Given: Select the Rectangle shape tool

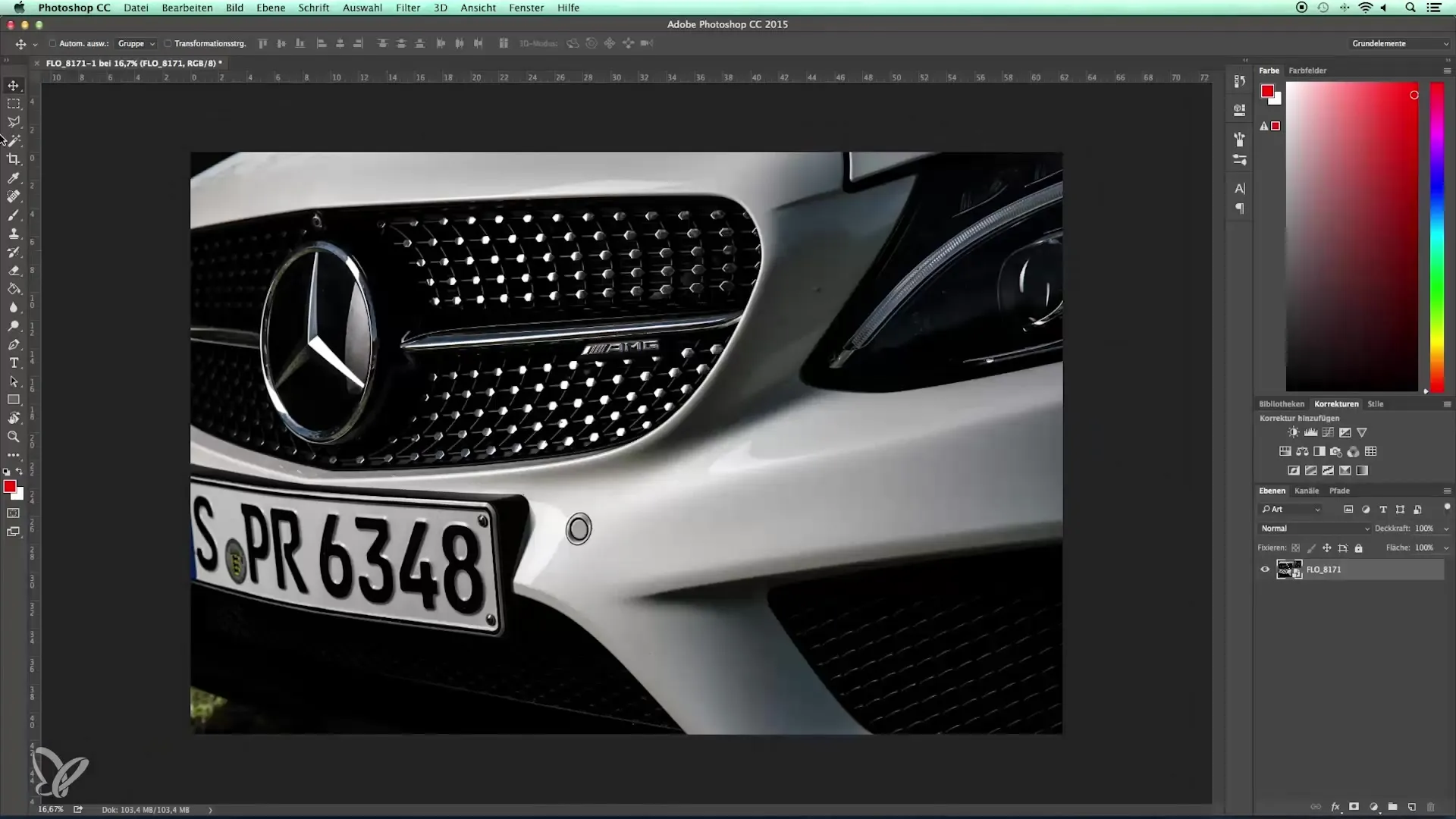Looking at the screenshot, I should tap(14, 400).
